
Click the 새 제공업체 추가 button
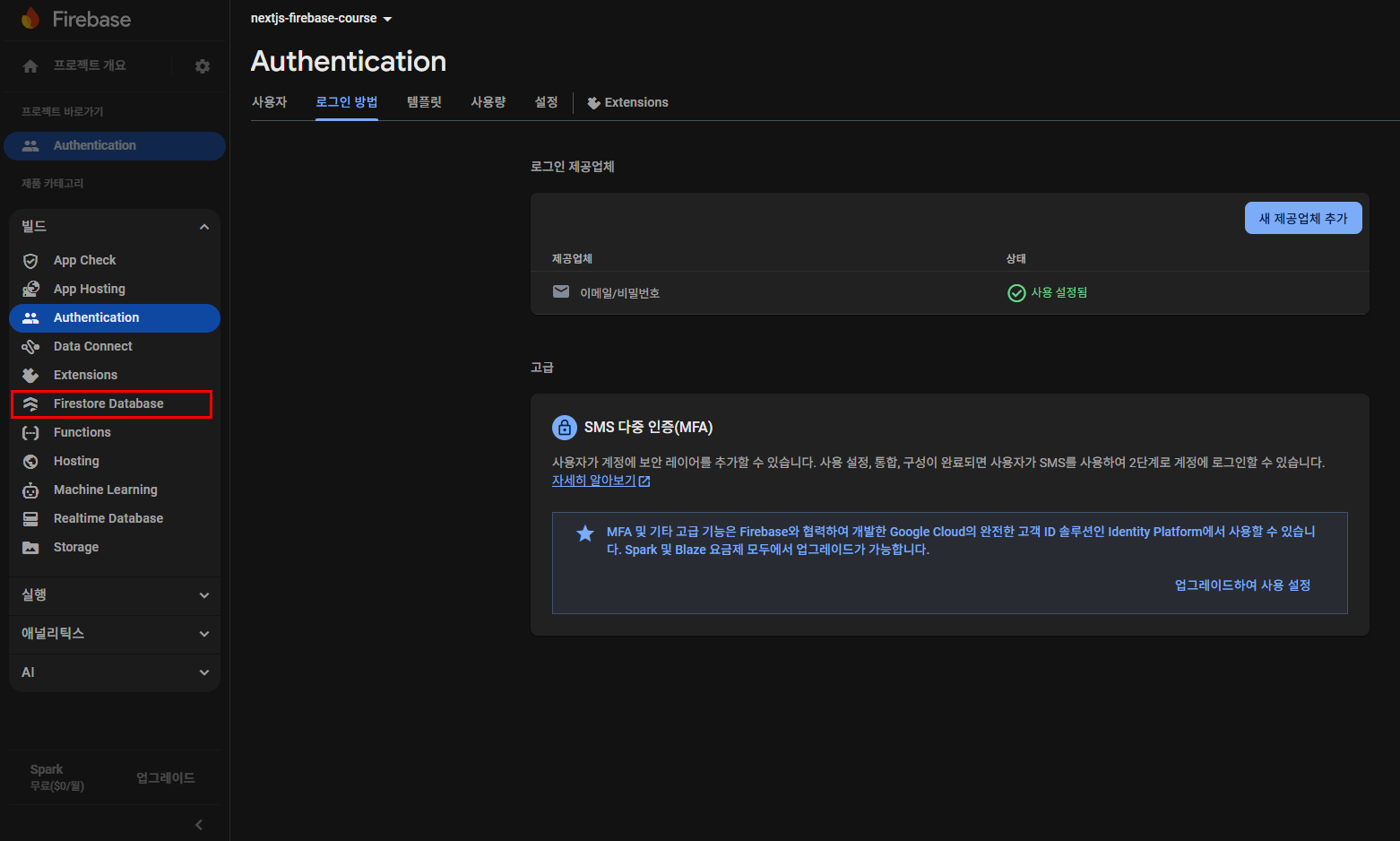[1302, 218]
